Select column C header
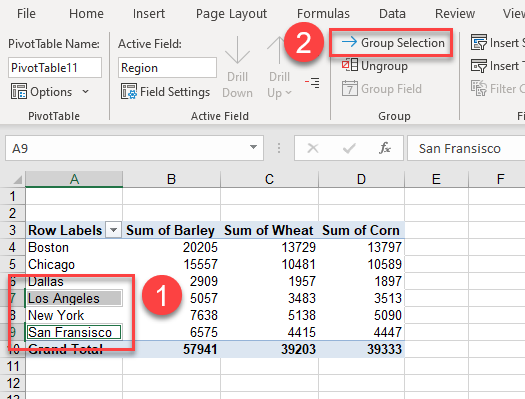Screen dimensions: 525x399 [x=269, y=179]
